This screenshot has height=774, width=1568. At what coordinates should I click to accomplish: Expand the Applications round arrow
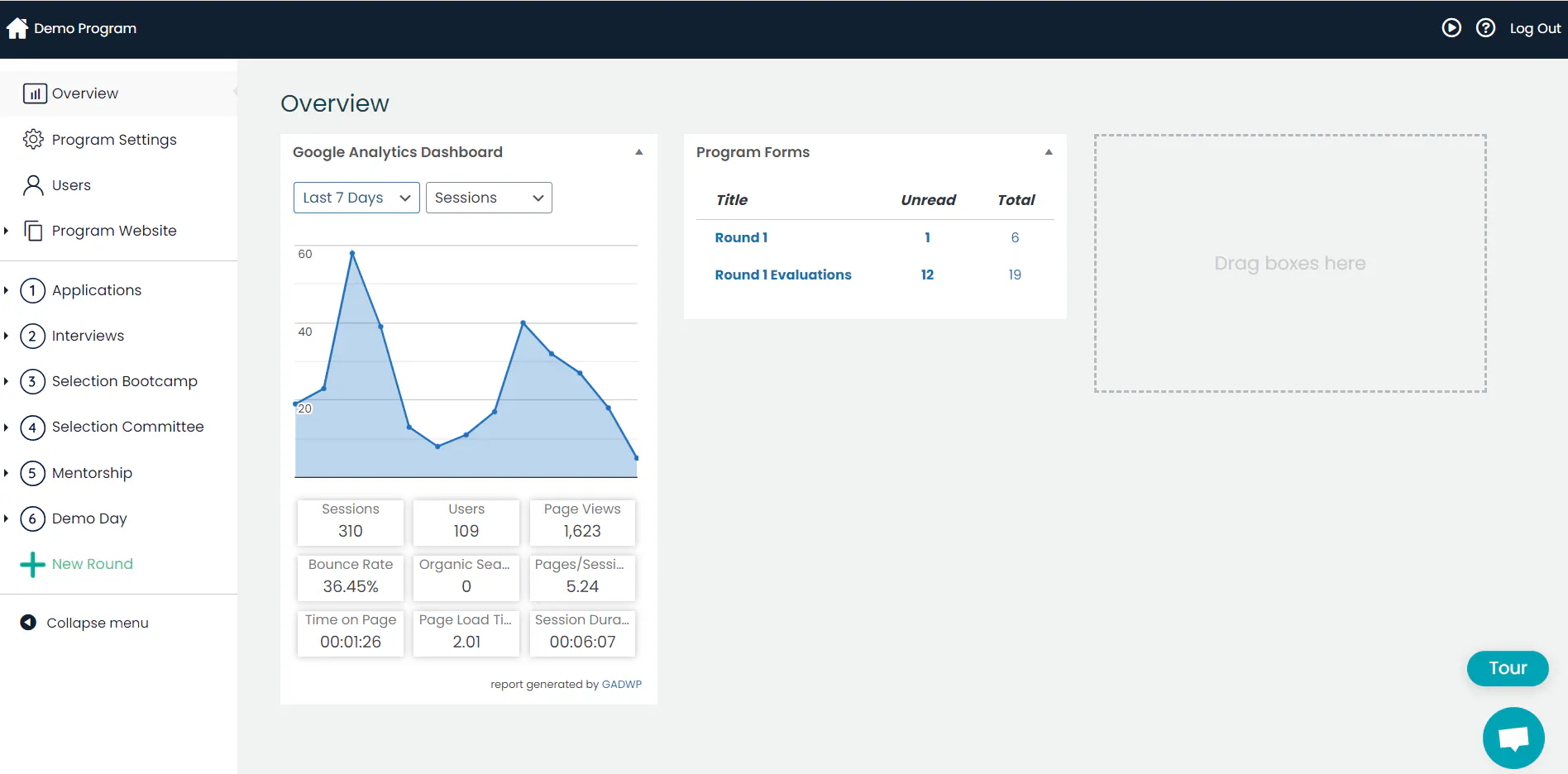[6, 290]
